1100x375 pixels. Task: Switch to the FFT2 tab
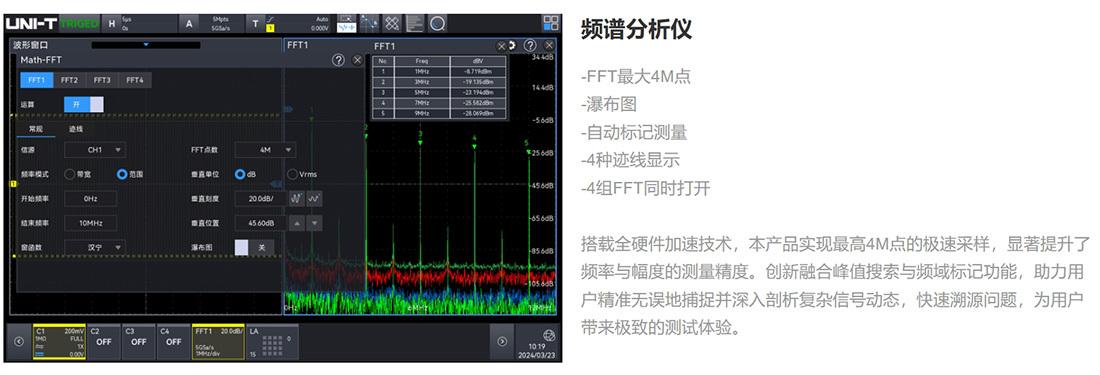69,80
